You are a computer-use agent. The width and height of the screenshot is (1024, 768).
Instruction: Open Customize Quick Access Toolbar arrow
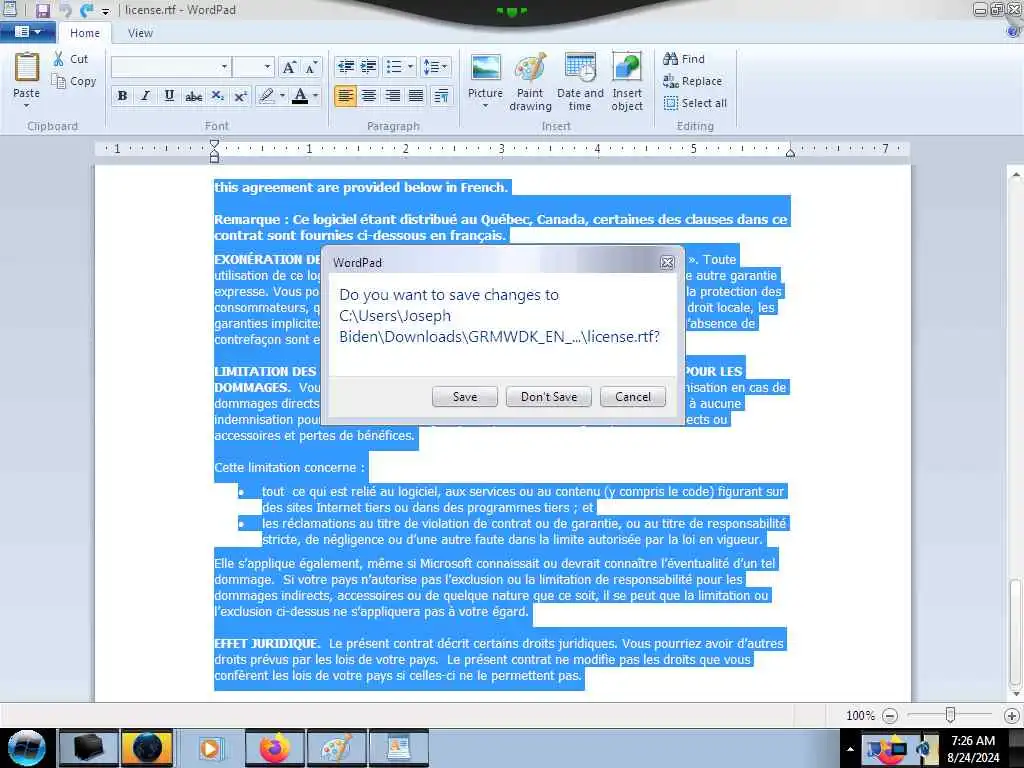click(x=105, y=11)
